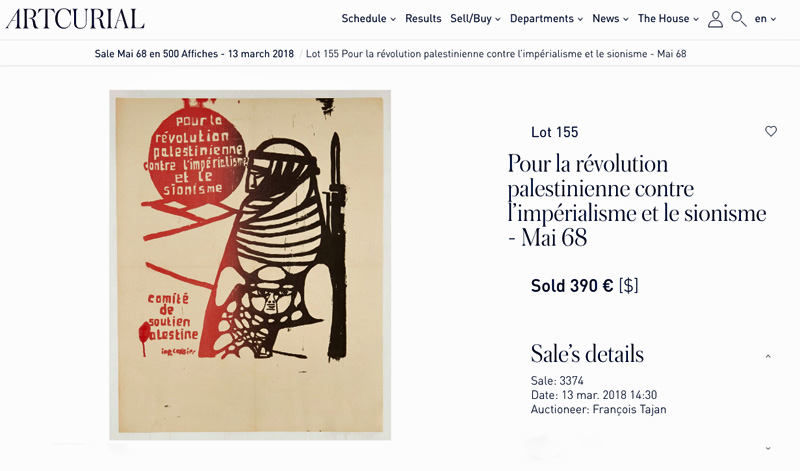Open the Palestinian revolution poster image

pos(250,265)
